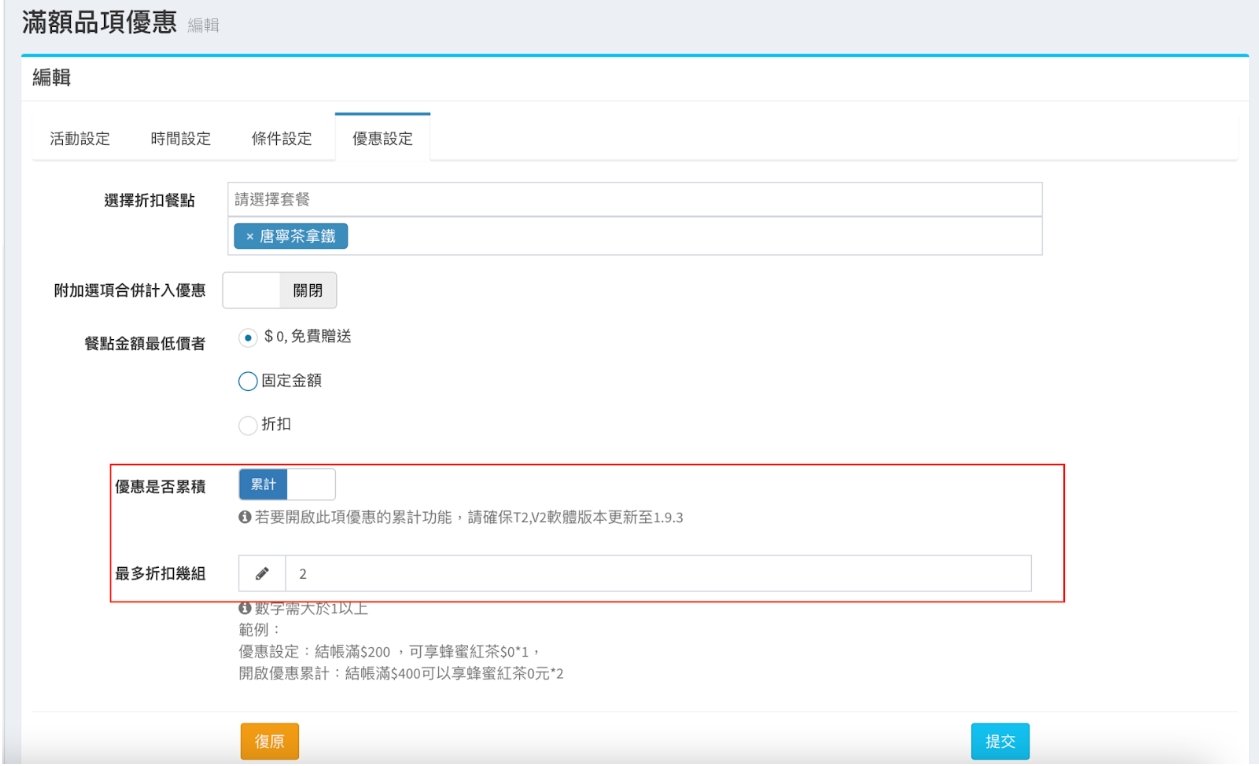Viewport: 1259px width, 766px height.
Task: Select the $0, 免費贈送 radio option
Action: 247,337
